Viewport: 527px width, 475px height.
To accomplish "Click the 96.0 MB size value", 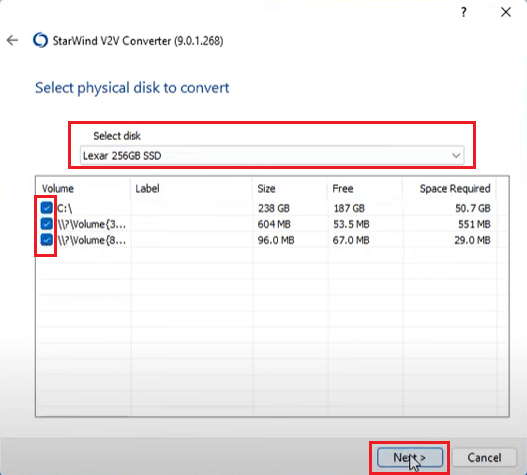I will coord(276,240).
